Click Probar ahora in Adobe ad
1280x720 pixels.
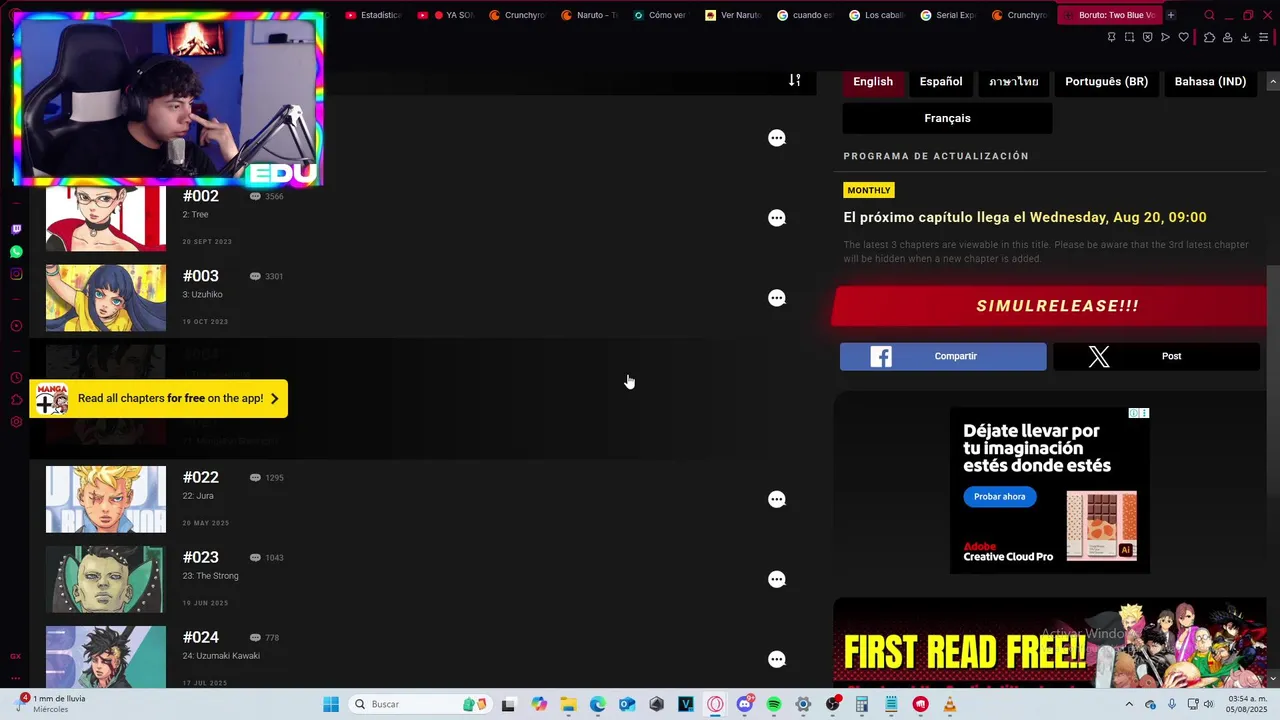(x=1000, y=497)
